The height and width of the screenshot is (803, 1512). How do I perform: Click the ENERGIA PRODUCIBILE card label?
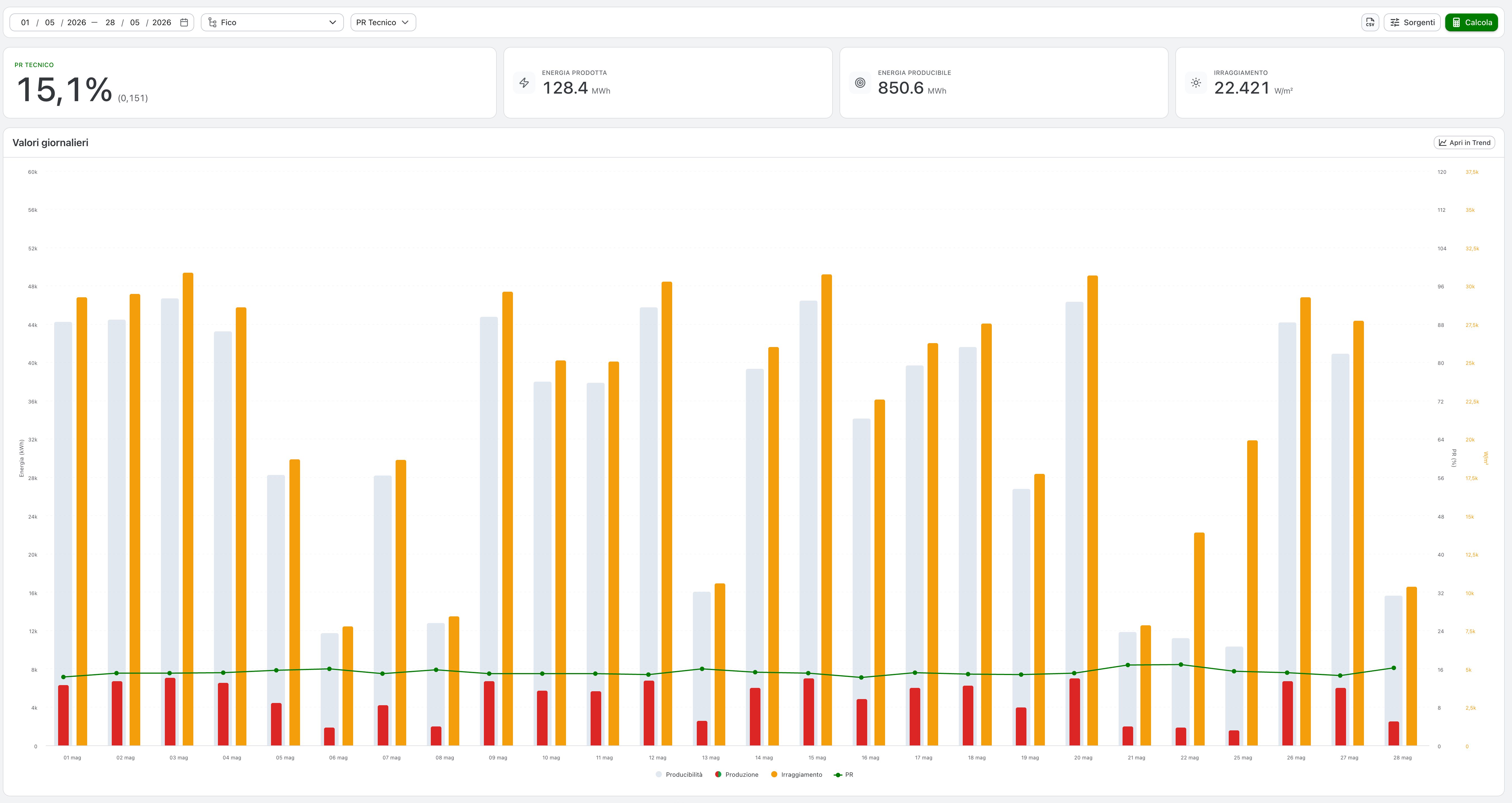tap(914, 73)
